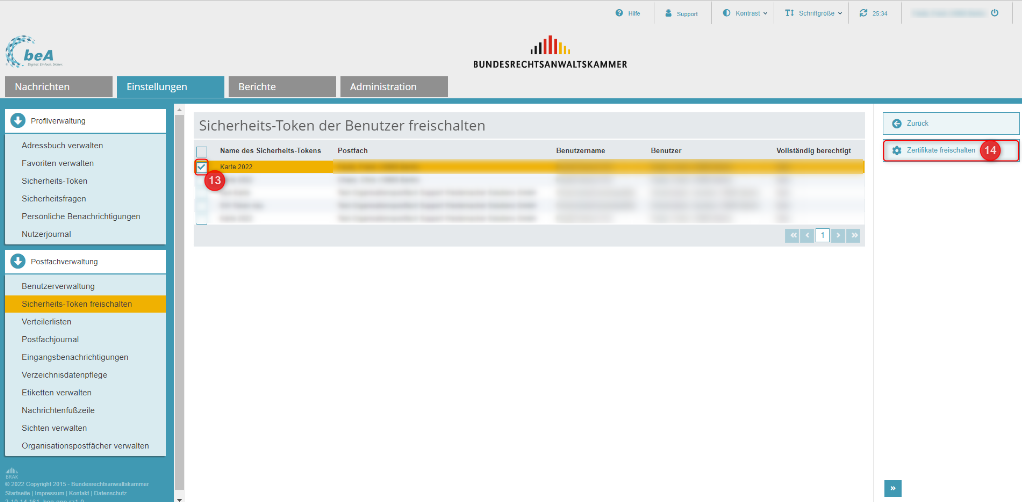Switch to the Nachrichten tab
The image size is (1022, 502).
point(59,87)
